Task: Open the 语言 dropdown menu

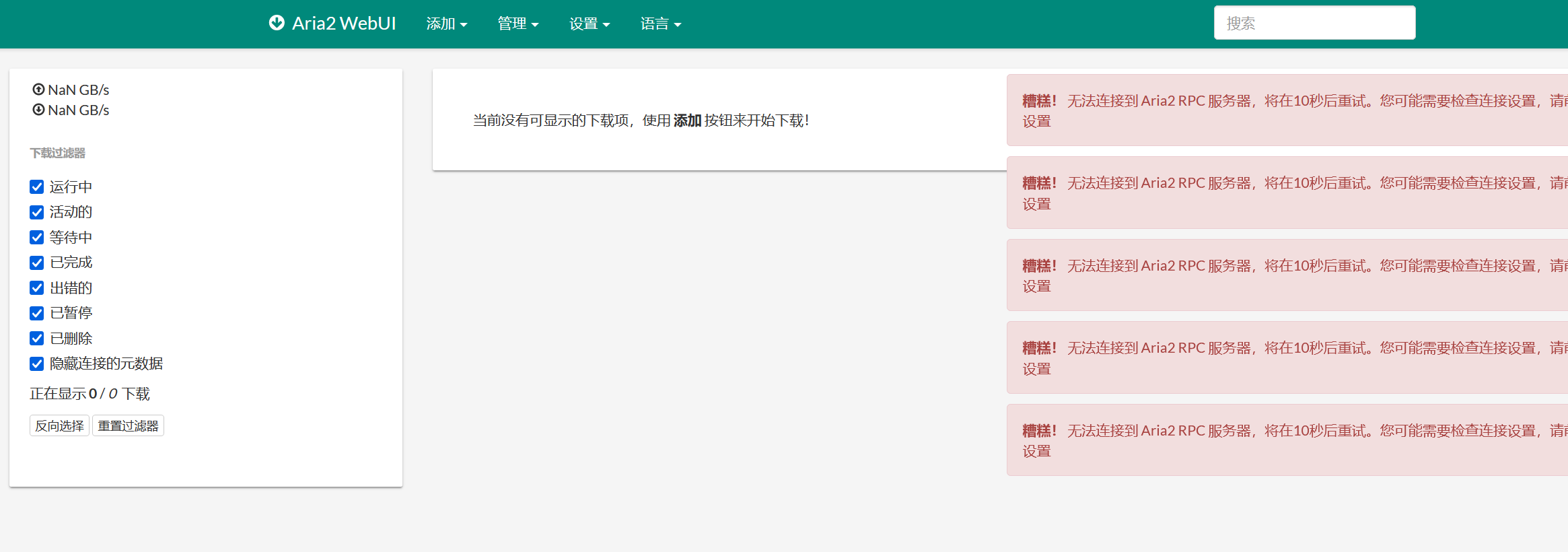Action: click(x=661, y=24)
